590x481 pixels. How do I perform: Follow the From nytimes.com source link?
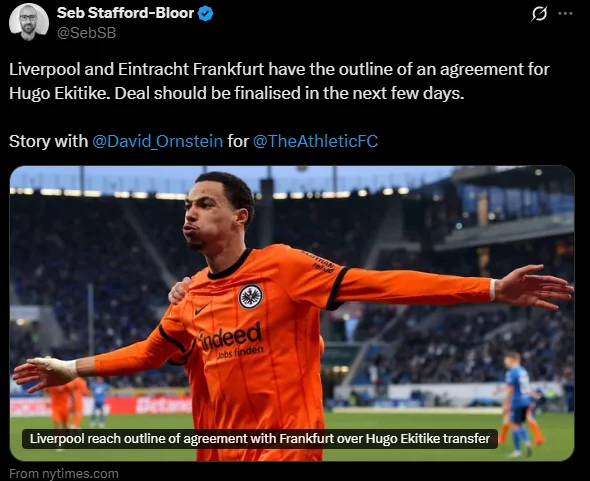point(64,473)
